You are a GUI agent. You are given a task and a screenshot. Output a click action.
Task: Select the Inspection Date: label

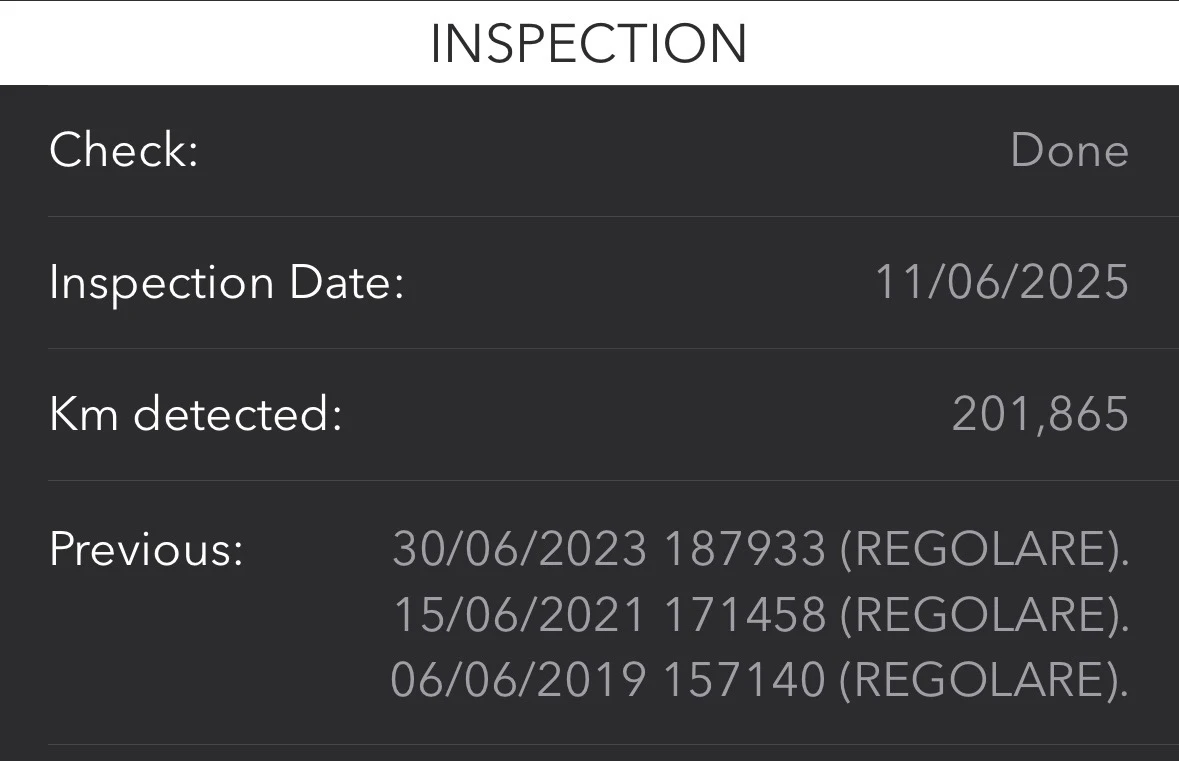tap(226, 283)
